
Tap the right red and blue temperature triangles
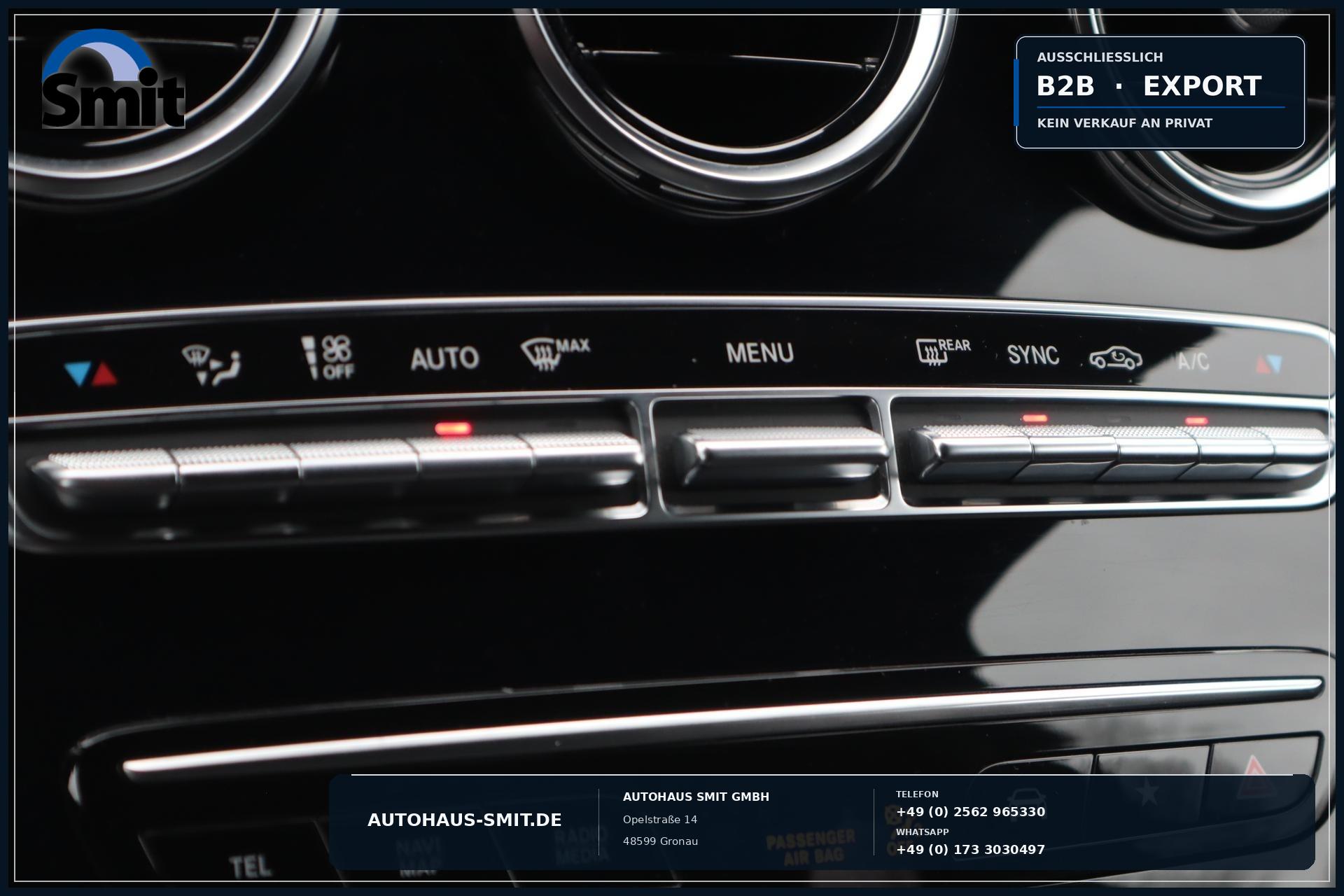coord(1268,364)
